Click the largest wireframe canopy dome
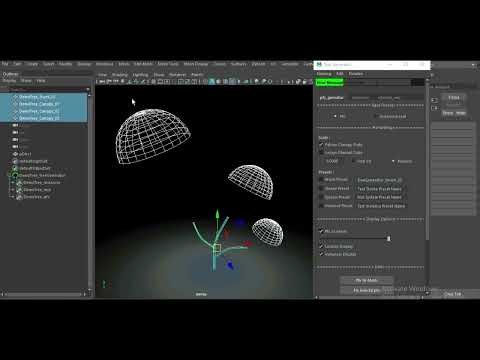480x360 pixels. [152, 136]
